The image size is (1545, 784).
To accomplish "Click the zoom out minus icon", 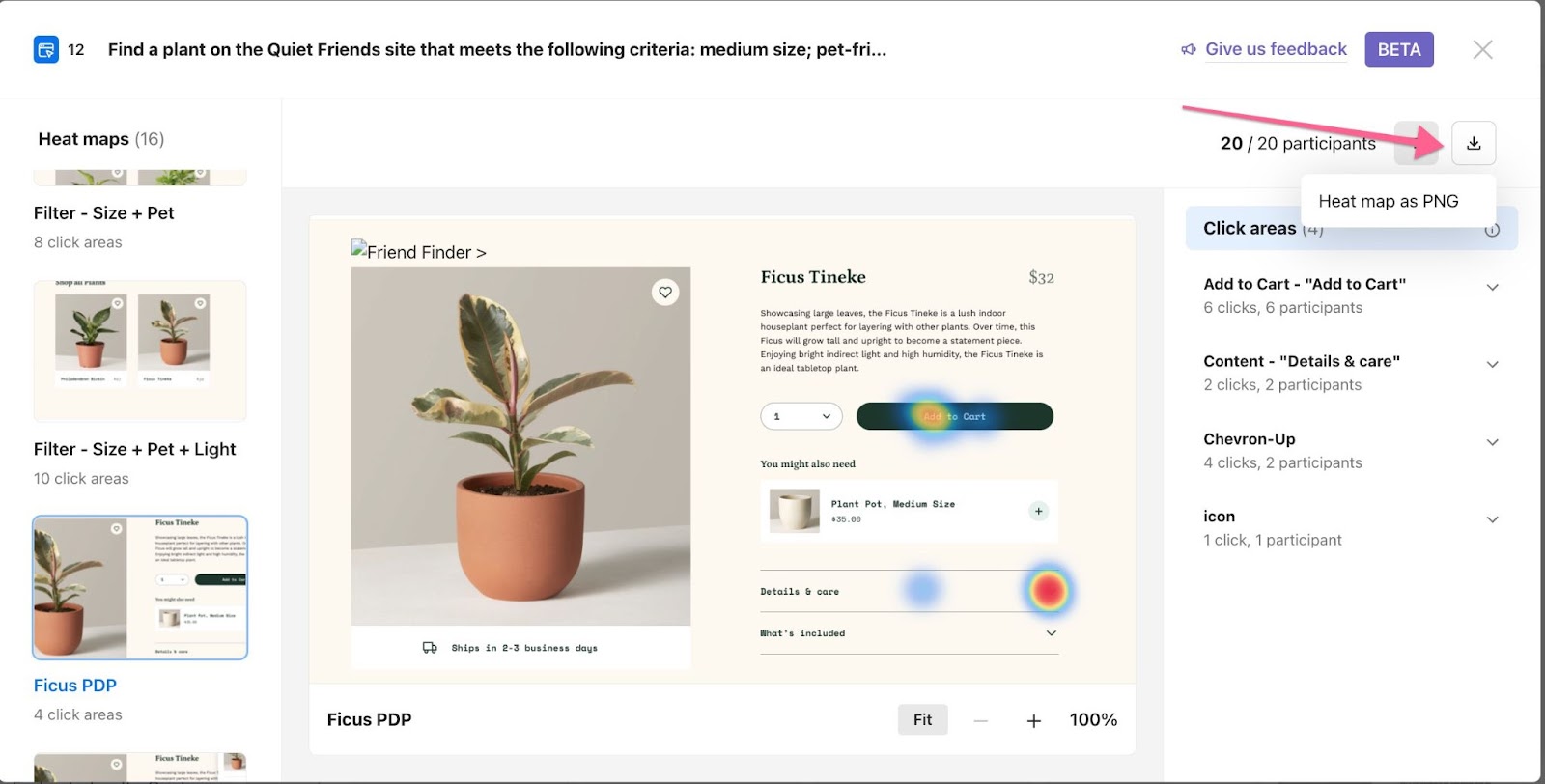I will tap(980, 720).
